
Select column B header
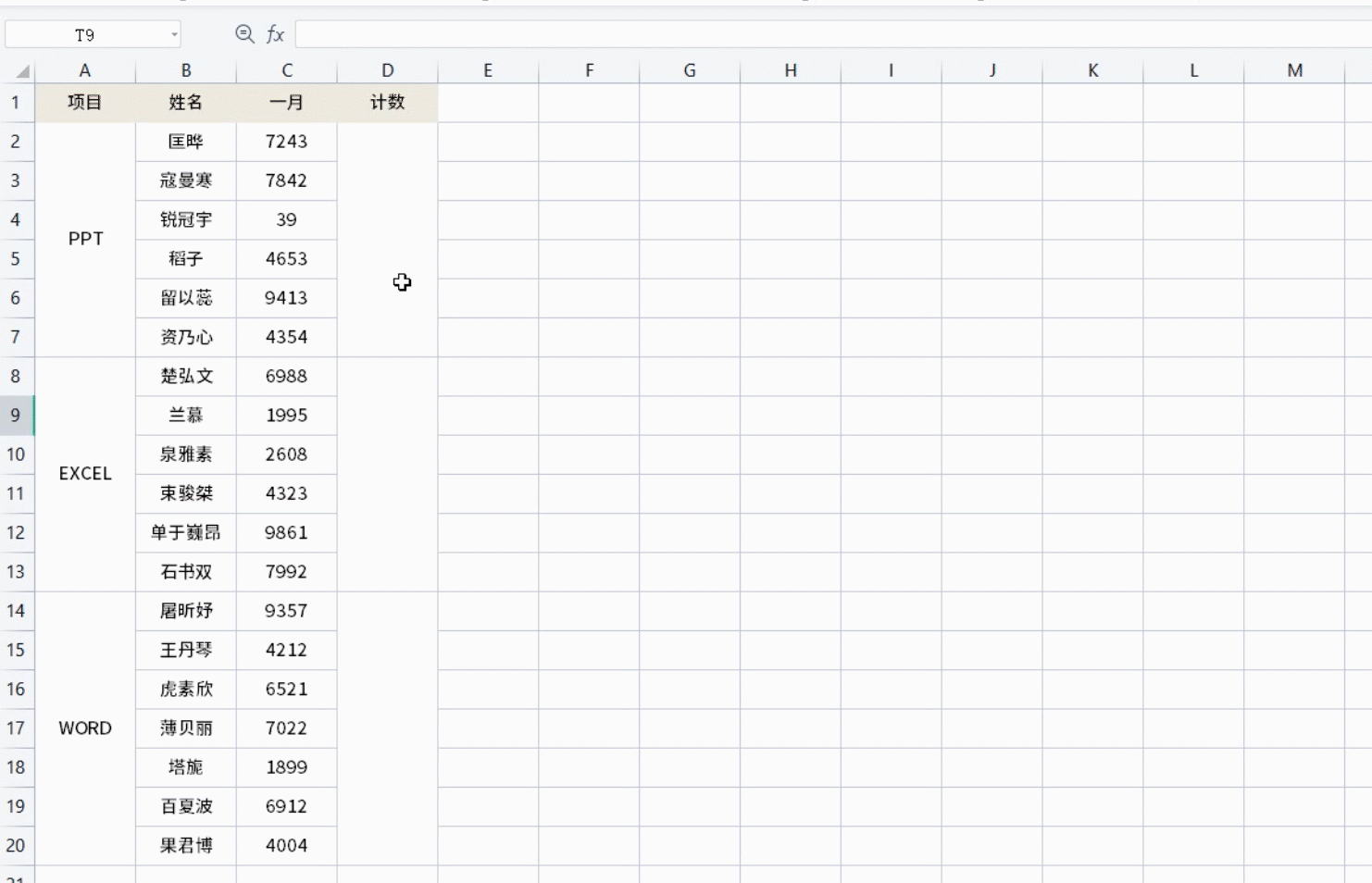(x=186, y=70)
